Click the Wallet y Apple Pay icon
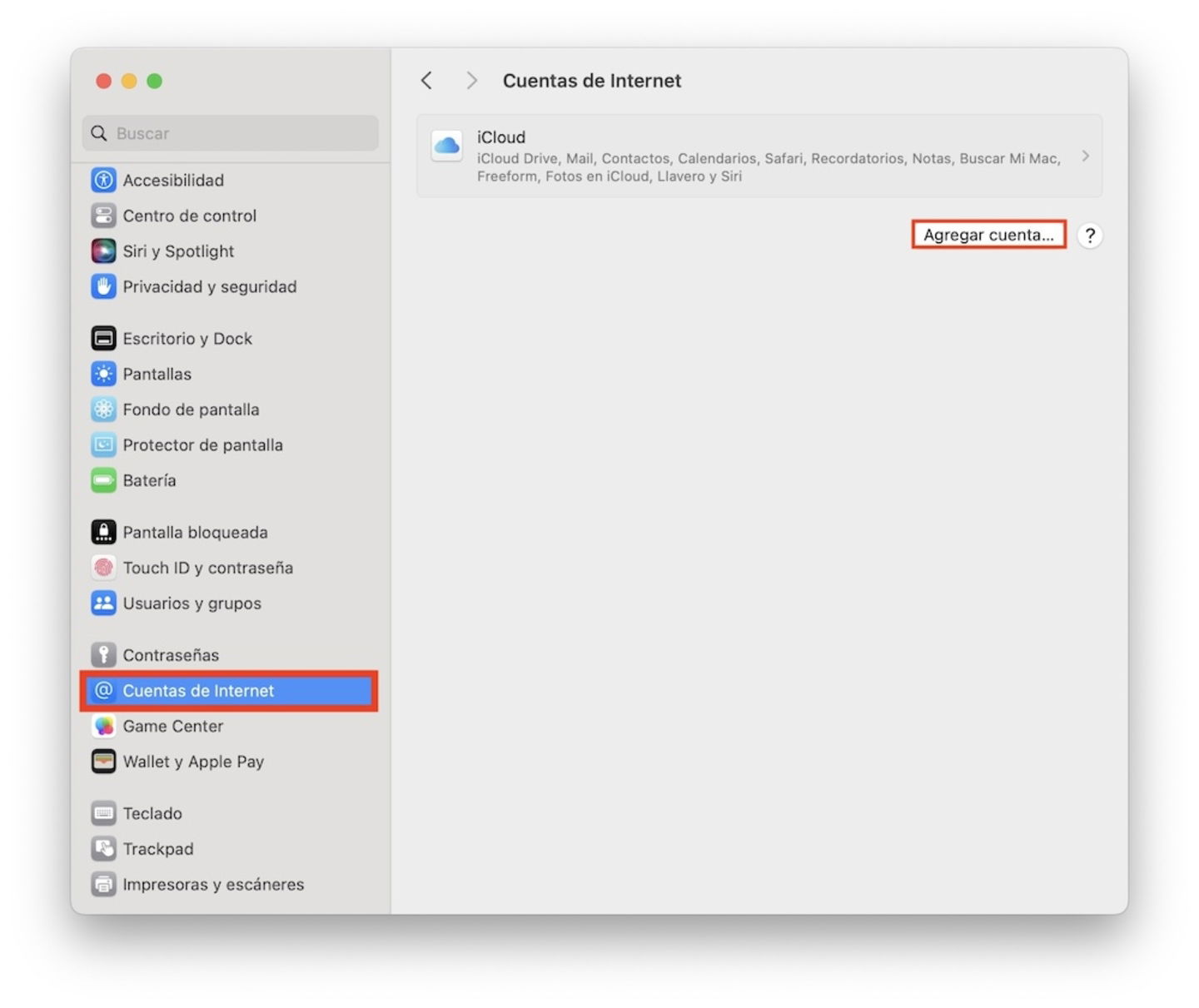1199x1008 pixels. pos(103,762)
